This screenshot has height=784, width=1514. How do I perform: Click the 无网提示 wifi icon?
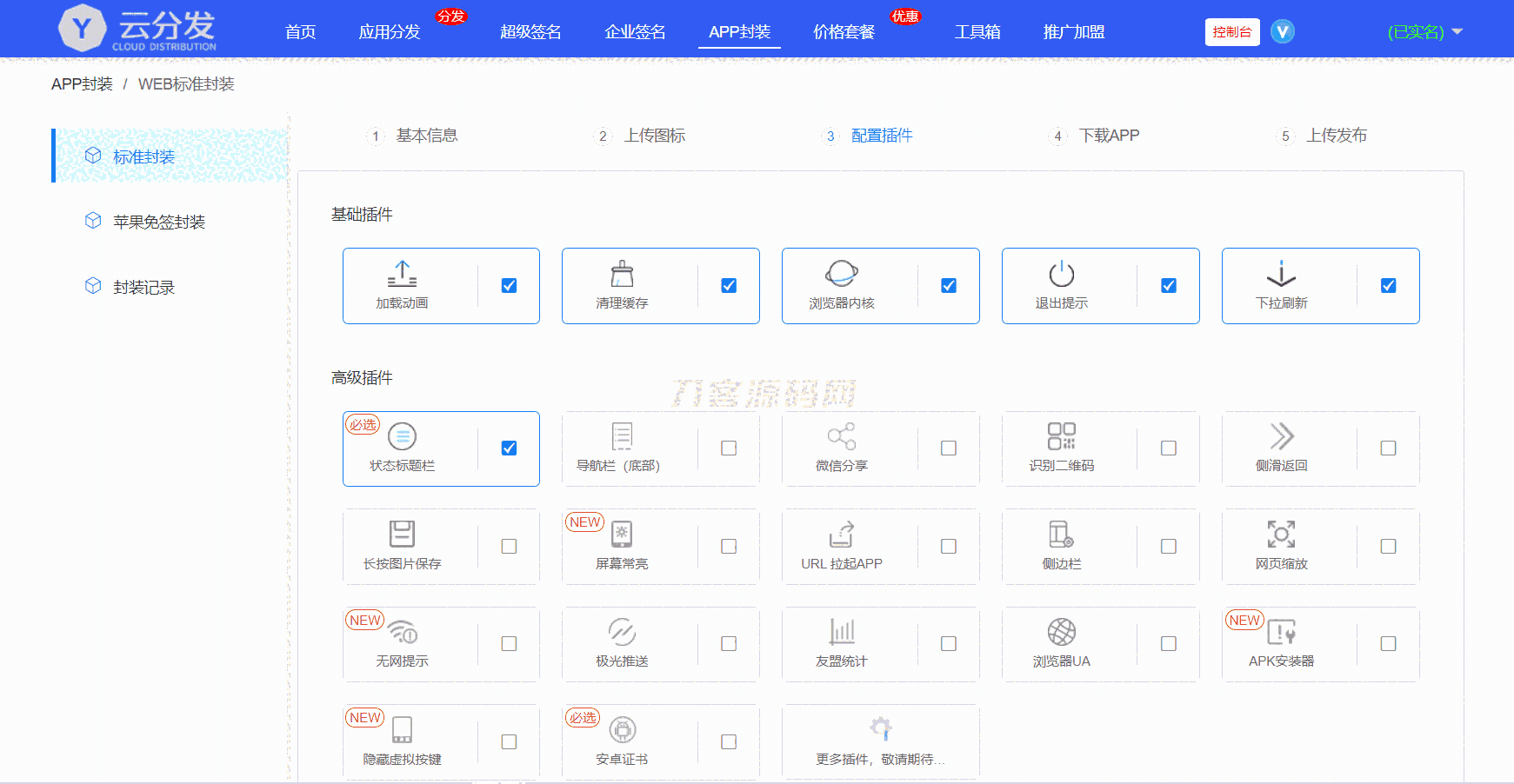coord(403,632)
